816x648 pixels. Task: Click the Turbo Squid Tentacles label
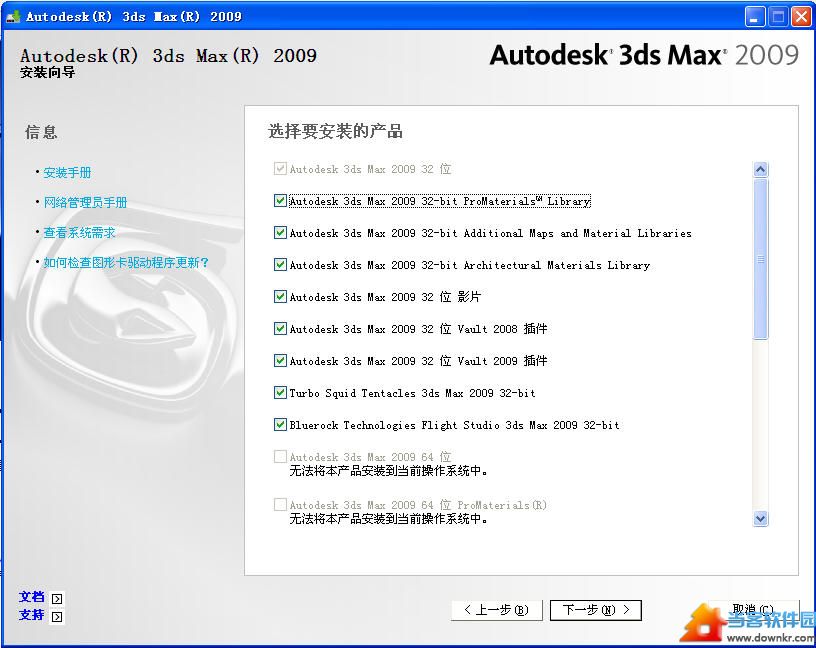[x=412, y=393]
